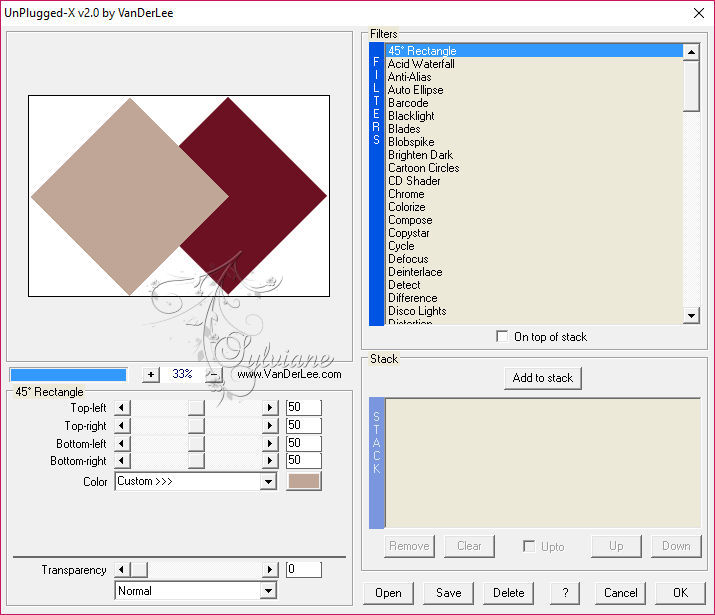Click the filter list scrollbar thumb
This screenshot has height=615, width=715.
[x=691, y=86]
